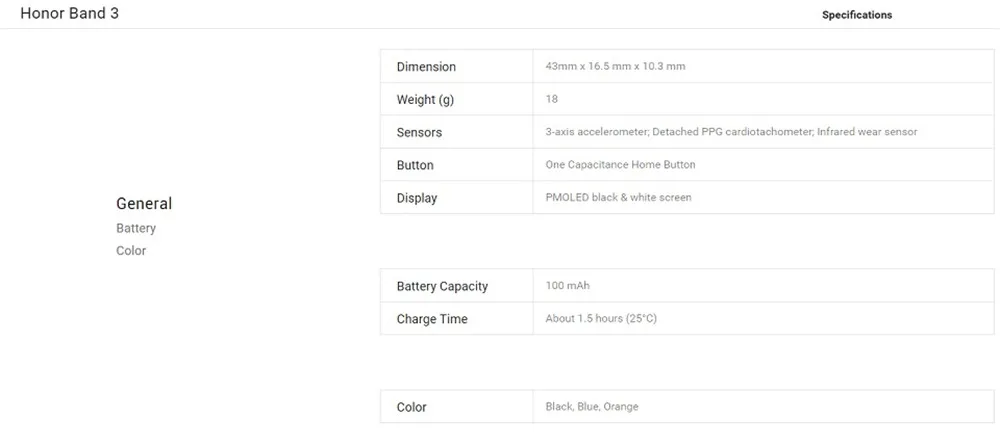Image resolution: width=1000 pixels, height=445 pixels.
Task: Click One Capacitance Home Button text
Action: [x=621, y=164]
